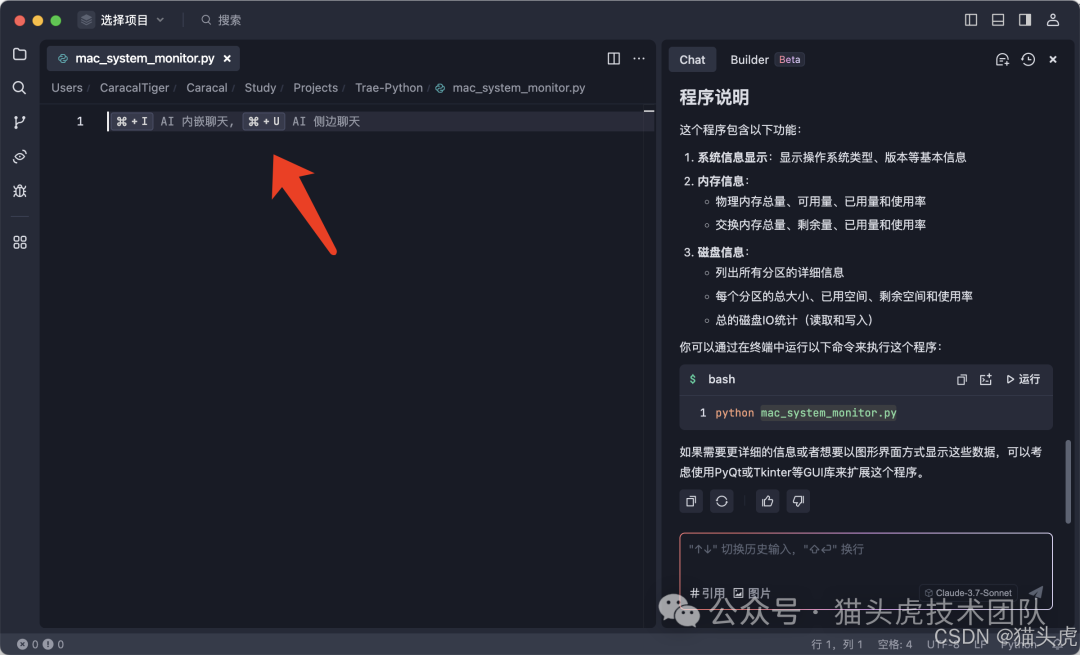Toggle the bottom panel layout button
This screenshot has height=655, width=1080.
(x=998, y=20)
